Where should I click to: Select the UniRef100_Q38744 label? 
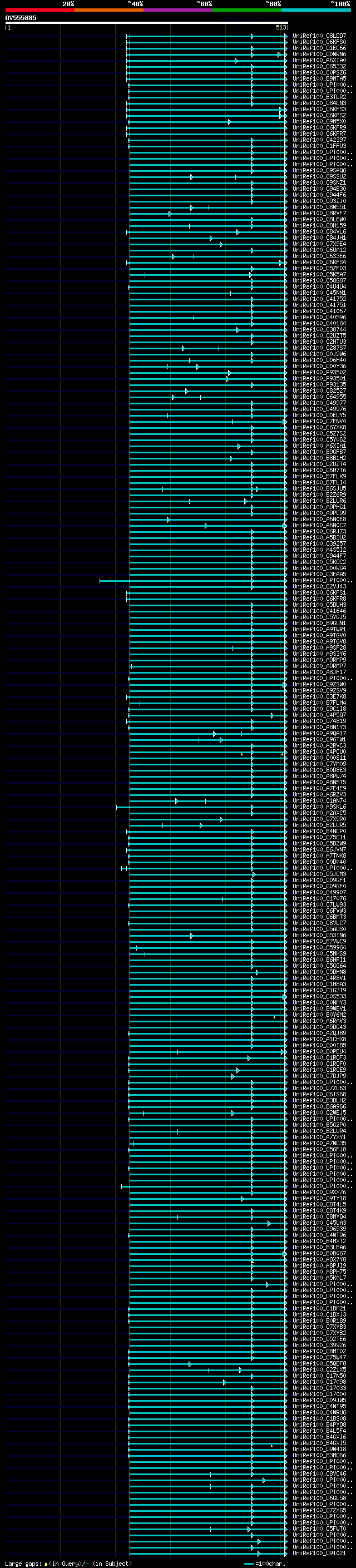point(319,330)
